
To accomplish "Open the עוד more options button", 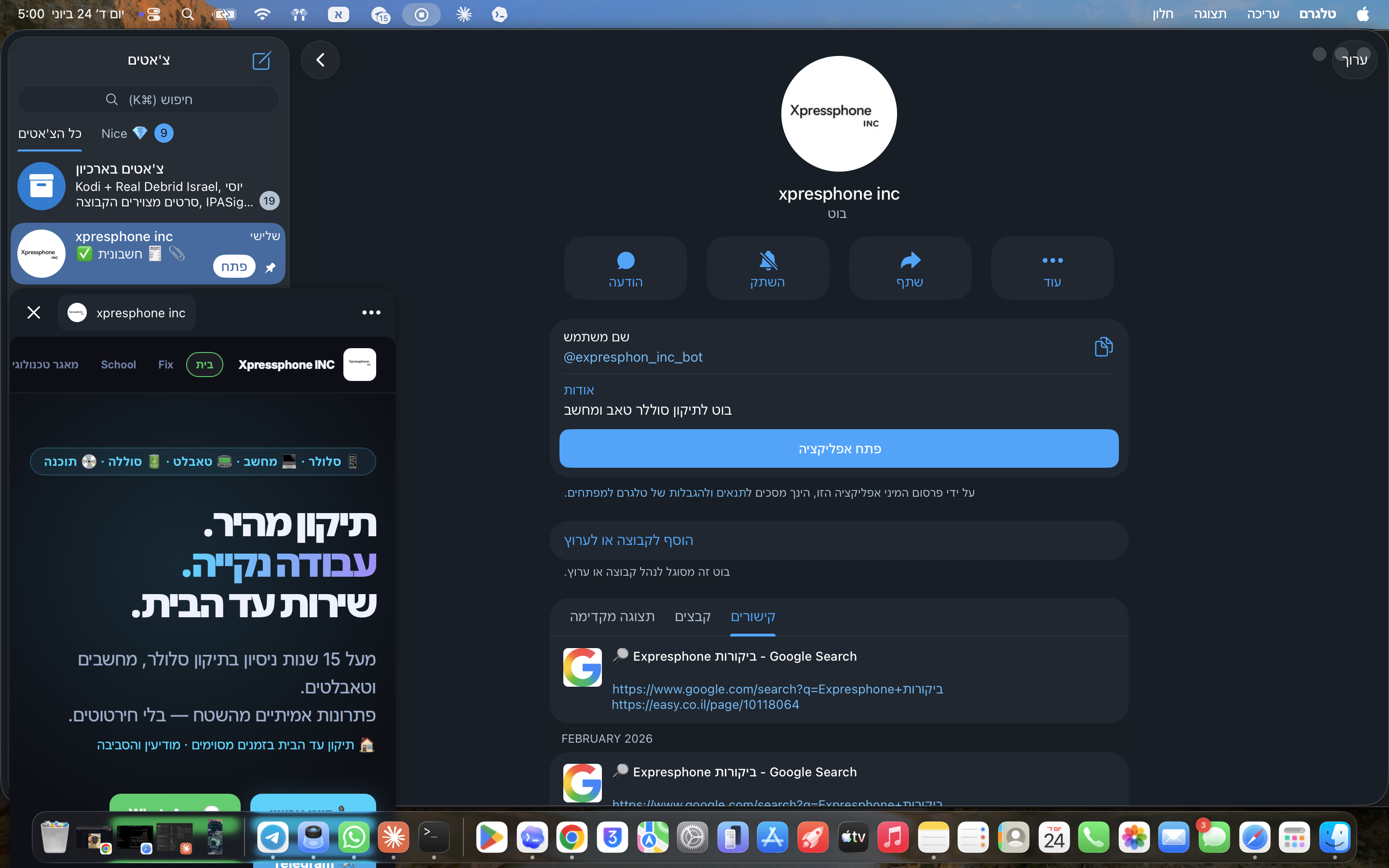I will (1052, 268).
